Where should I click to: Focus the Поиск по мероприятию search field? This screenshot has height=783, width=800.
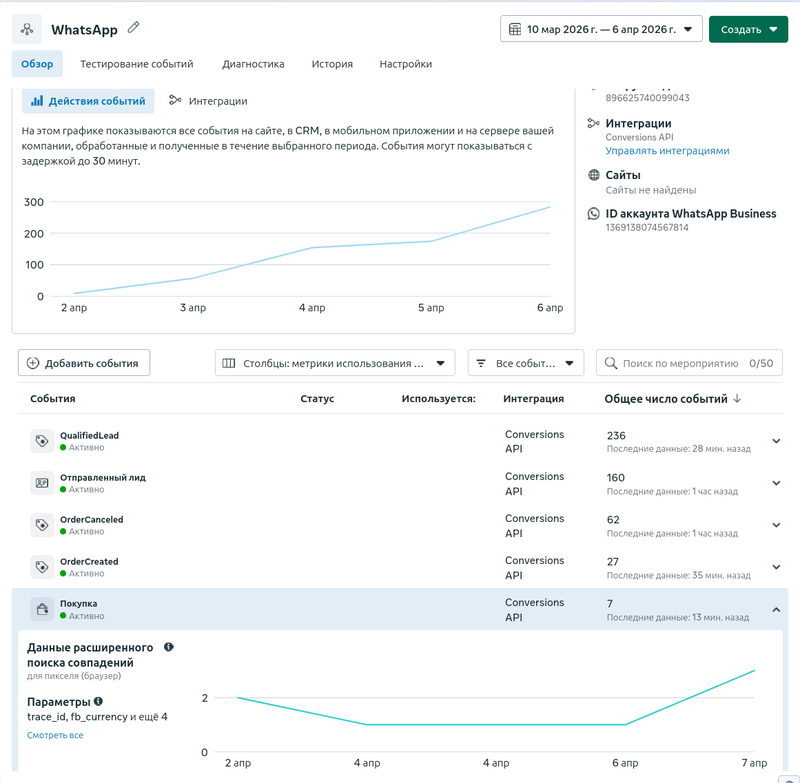click(689, 363)
